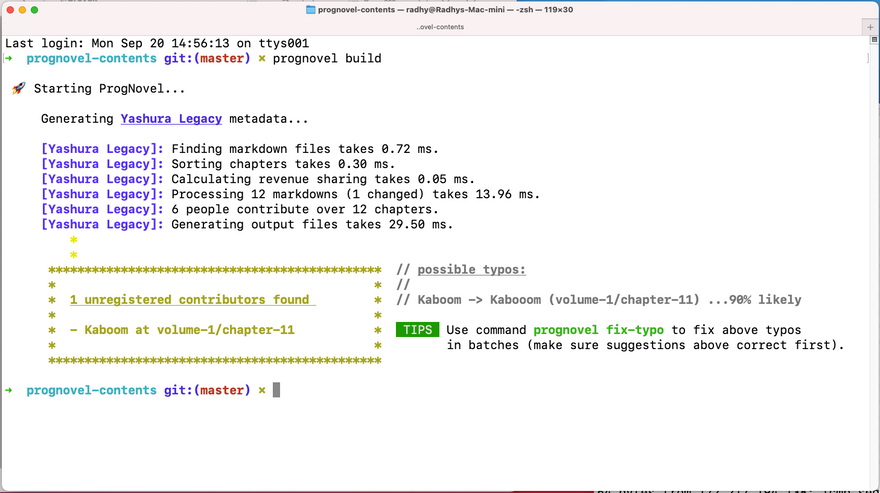Click the green full-screen window button
880x493 pixels.
coord(35,9)
